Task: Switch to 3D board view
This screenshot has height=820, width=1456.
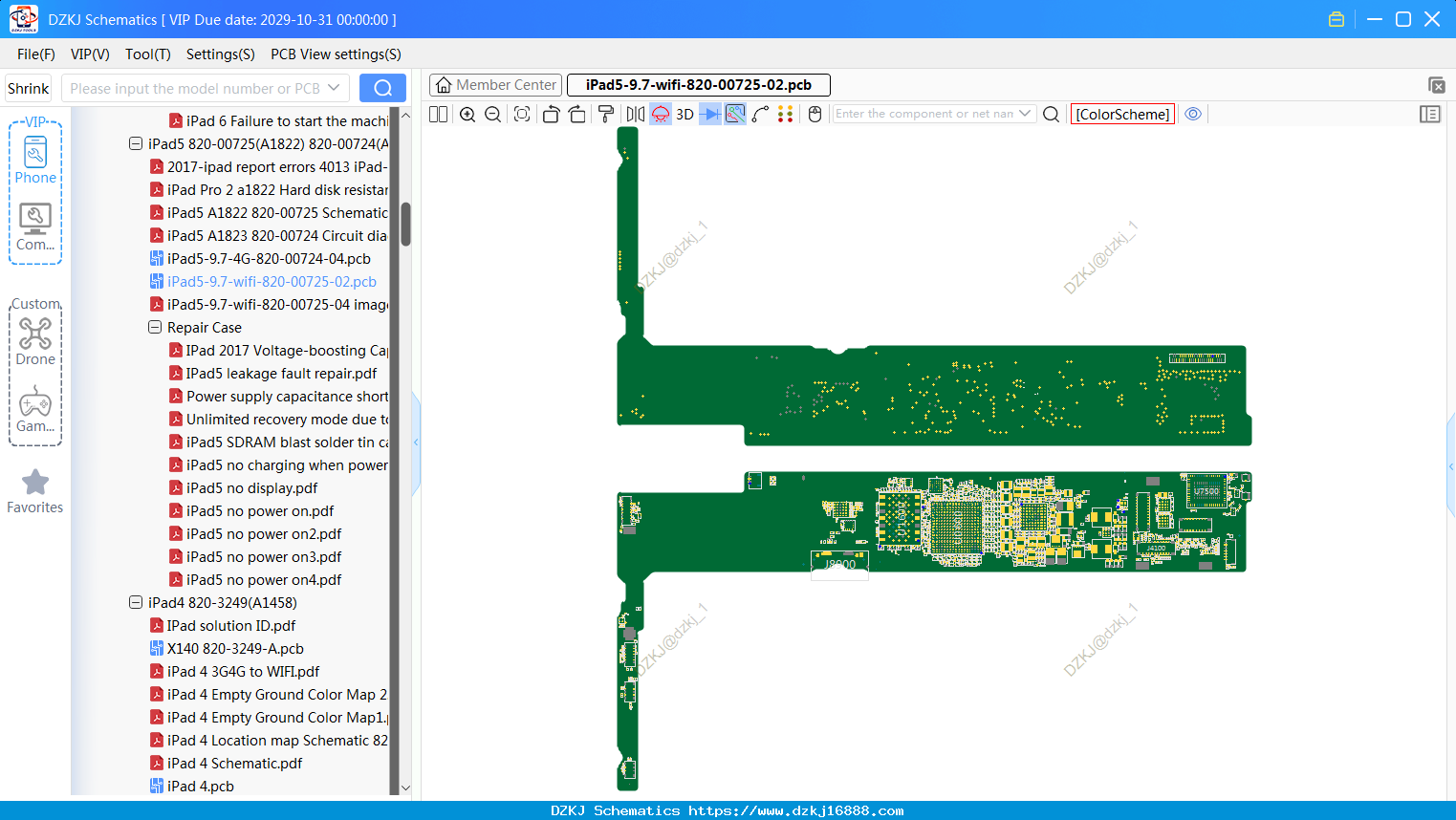Action: click(x=685, y=114)
